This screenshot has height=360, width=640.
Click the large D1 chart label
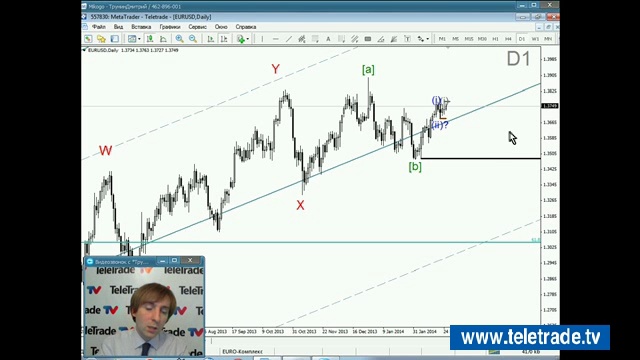tap(518, 59)
